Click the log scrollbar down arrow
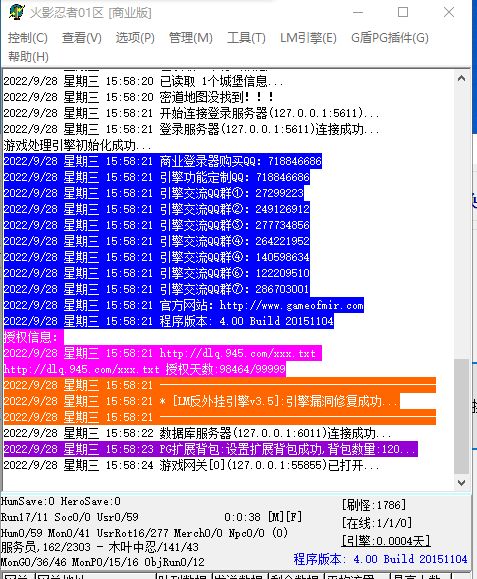The width and height of the screenshot is (477, 579). tap(461, 483)
